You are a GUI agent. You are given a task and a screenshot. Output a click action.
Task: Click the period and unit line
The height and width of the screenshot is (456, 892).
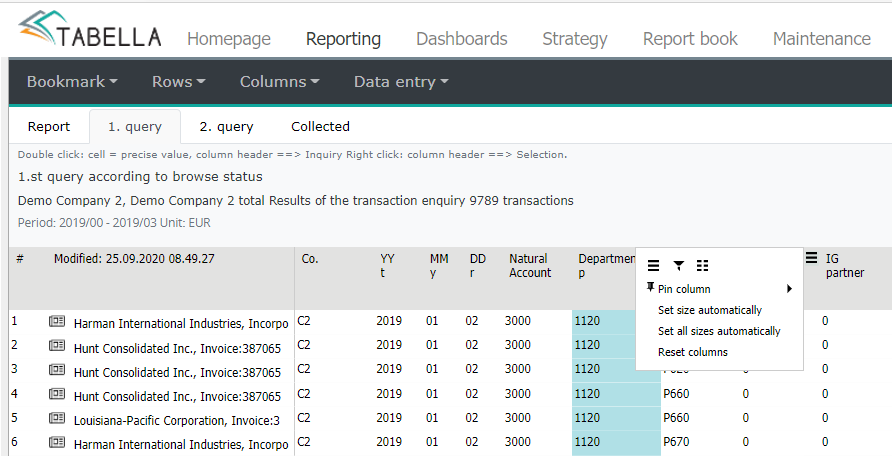pyautogui.click(x=114, y=223)
